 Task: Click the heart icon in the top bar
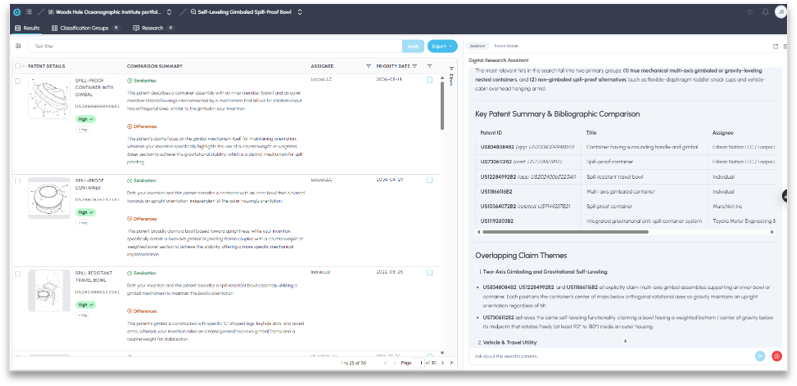click(x=750, y=12)
